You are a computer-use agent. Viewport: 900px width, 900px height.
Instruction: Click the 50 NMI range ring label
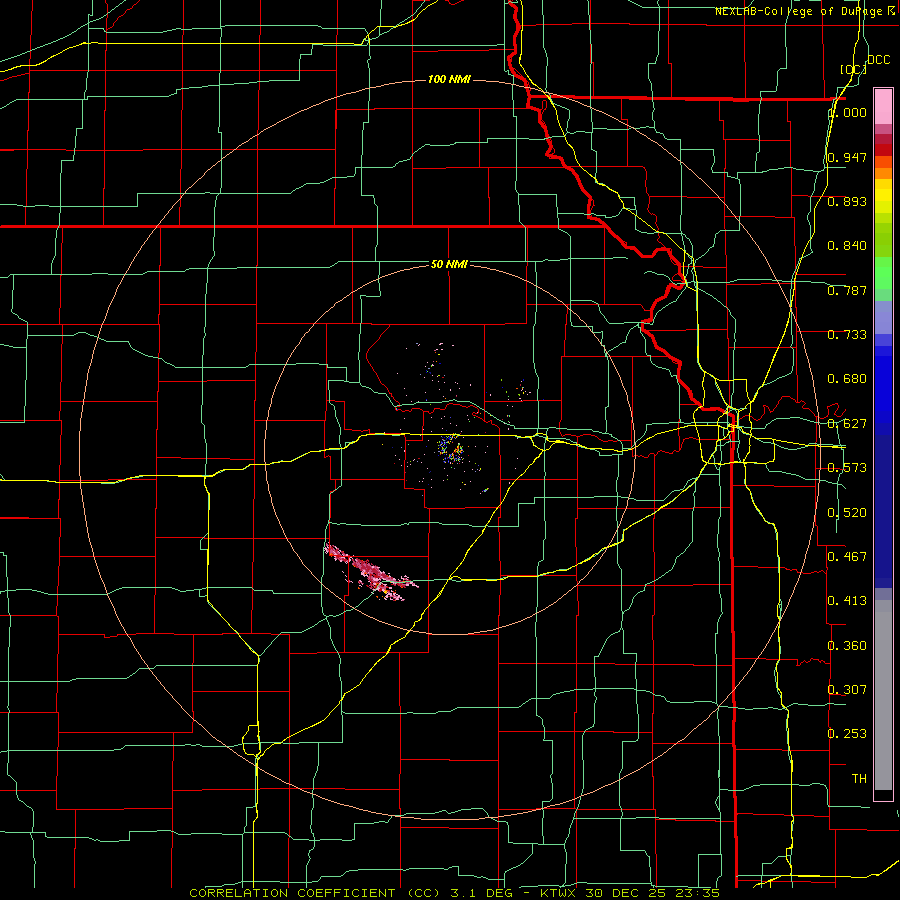(449, 264)
